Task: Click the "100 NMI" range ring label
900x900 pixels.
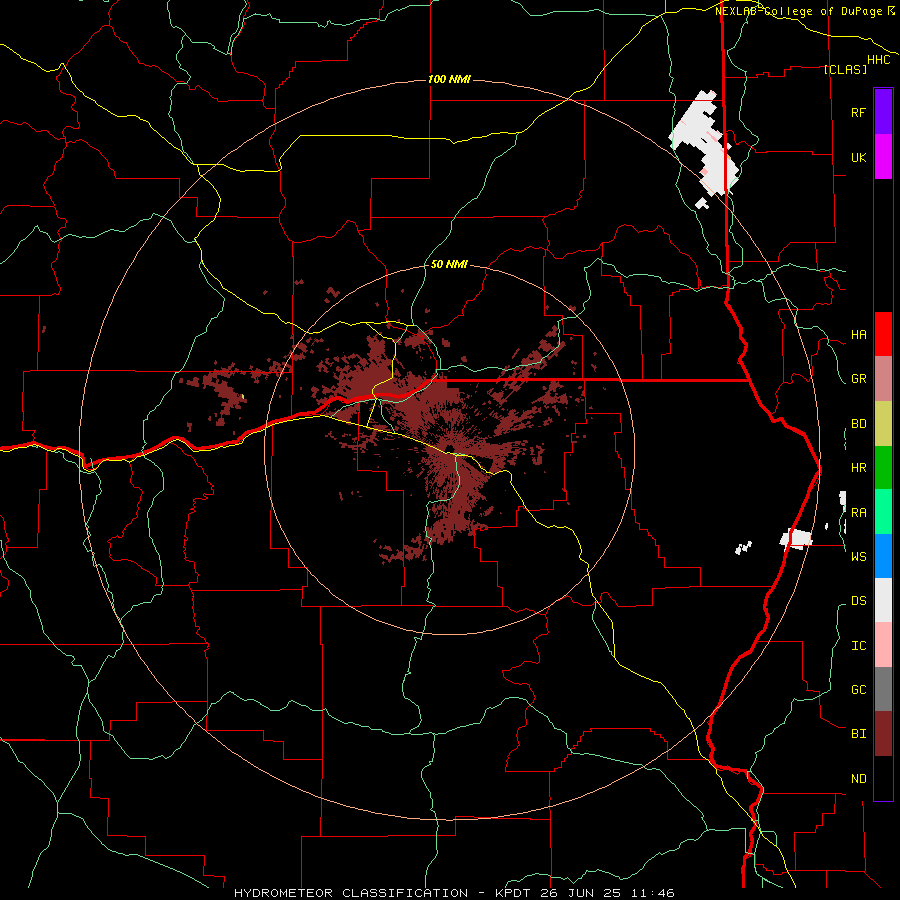Action: click(x=449, y=79)
